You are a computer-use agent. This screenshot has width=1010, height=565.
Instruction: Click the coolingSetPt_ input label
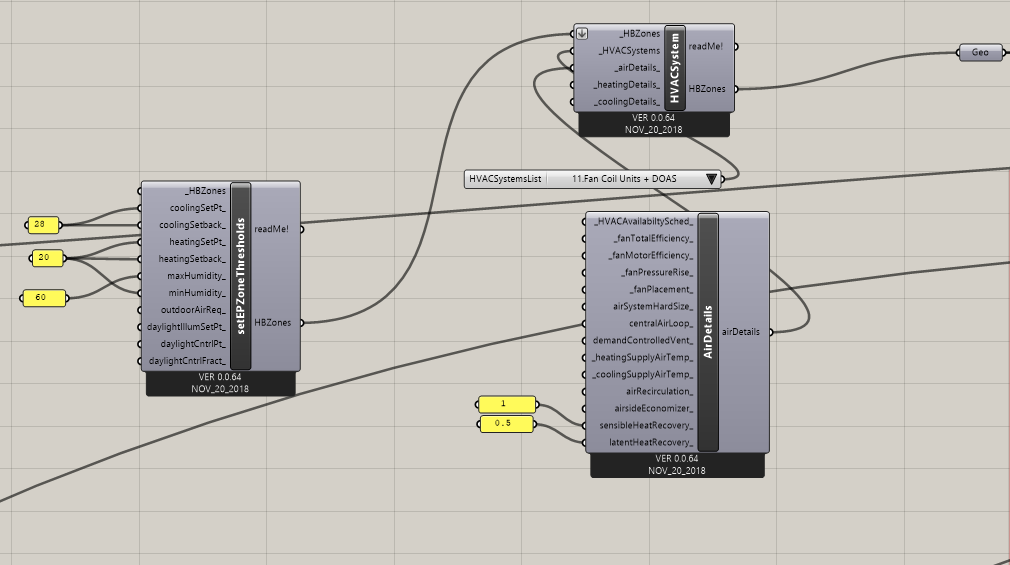pyautogui.click(x=198, y=208)
